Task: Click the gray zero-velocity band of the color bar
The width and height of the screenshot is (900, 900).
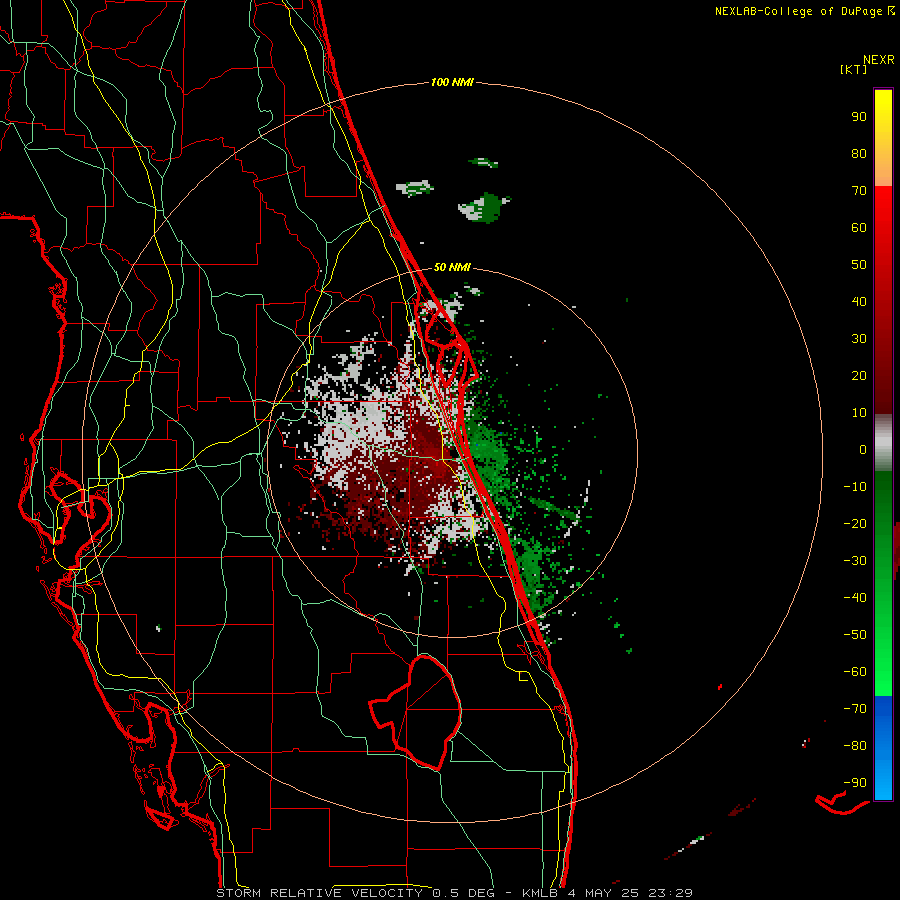Action: coord(883,443)
